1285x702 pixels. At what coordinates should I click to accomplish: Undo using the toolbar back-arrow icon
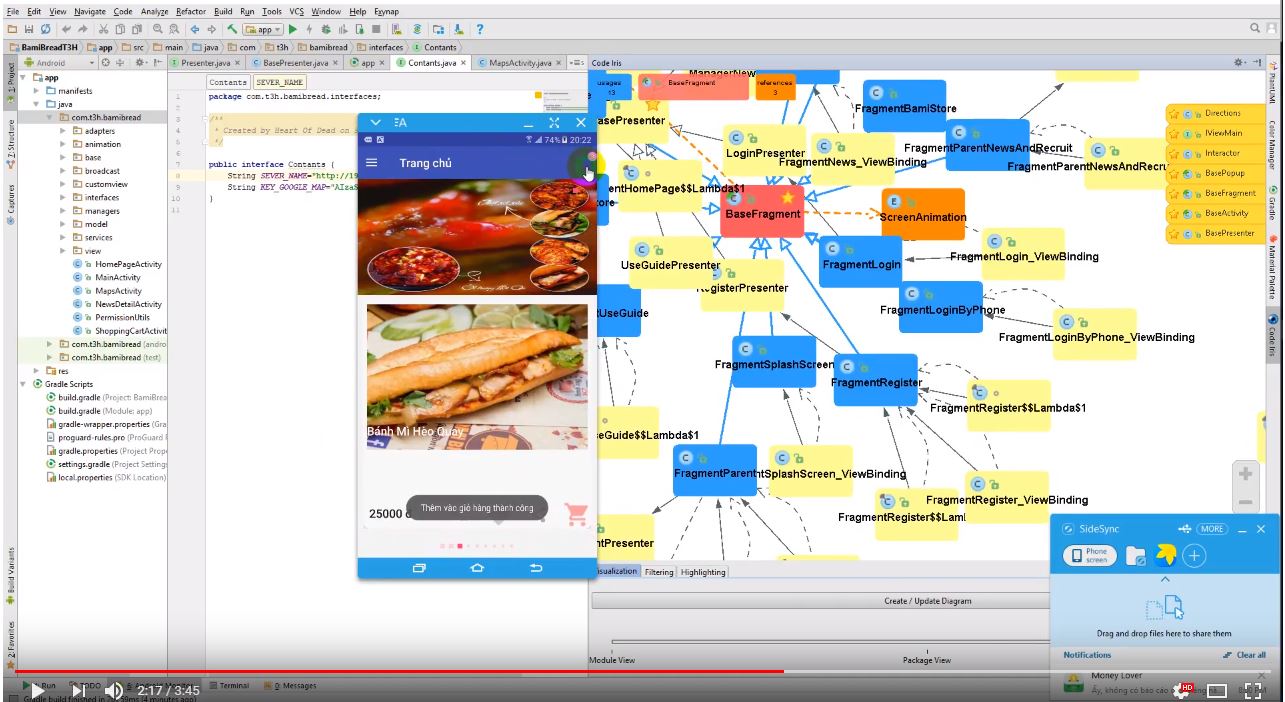(x=66, y=29)
